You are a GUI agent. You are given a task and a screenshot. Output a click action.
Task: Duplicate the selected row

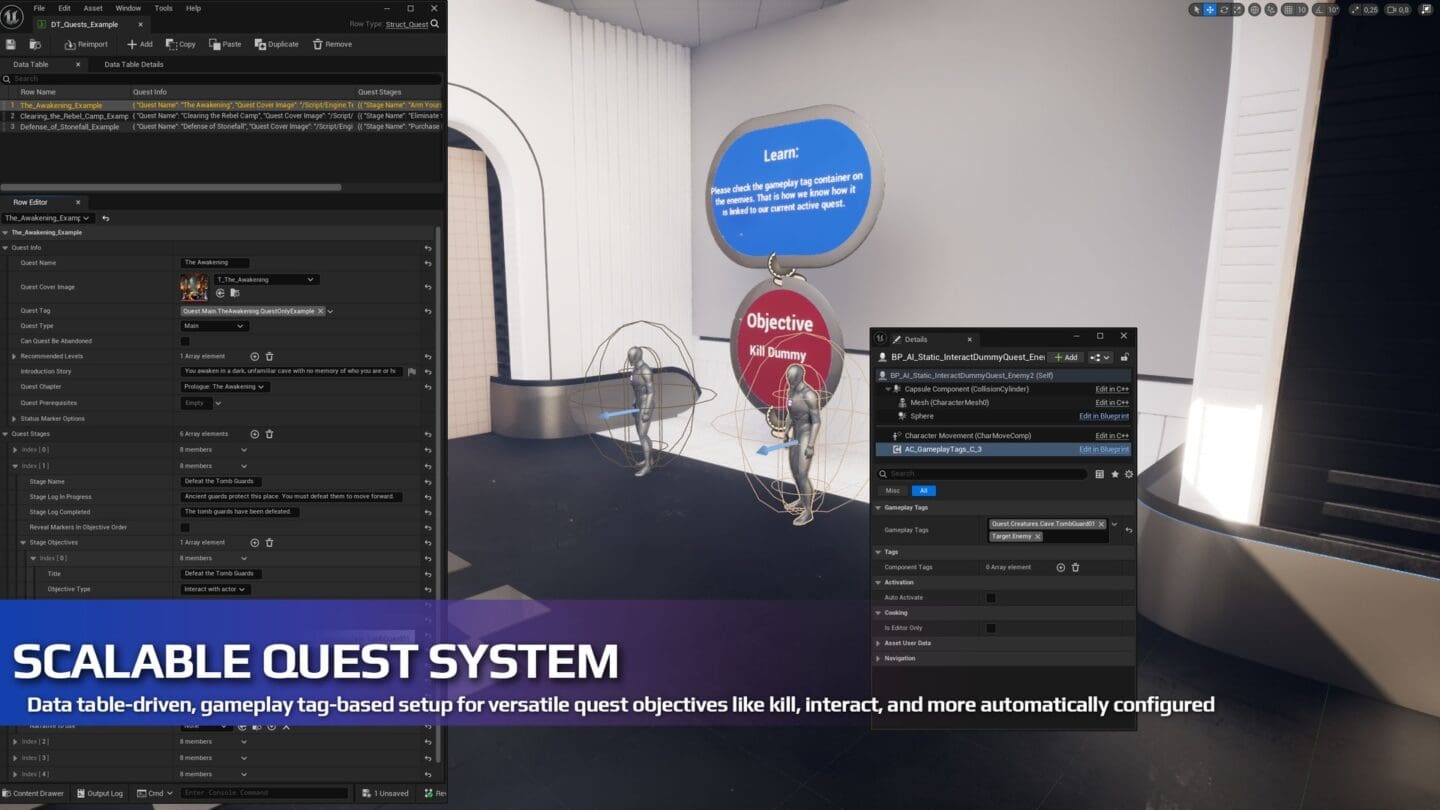277,44
